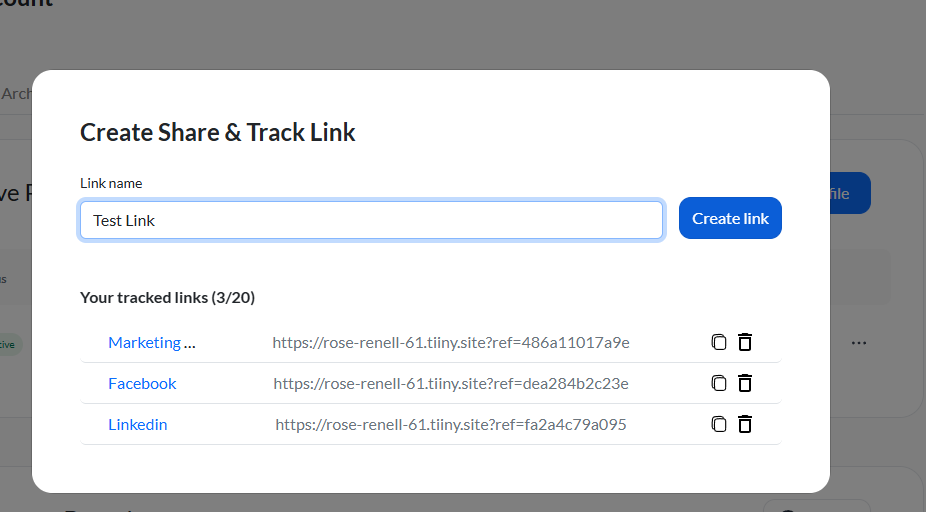This screenshot has width=926, height=512.
Task: Click the Marketing URL ending in 486a11017a9e
Action: click(x=451, y=342)
